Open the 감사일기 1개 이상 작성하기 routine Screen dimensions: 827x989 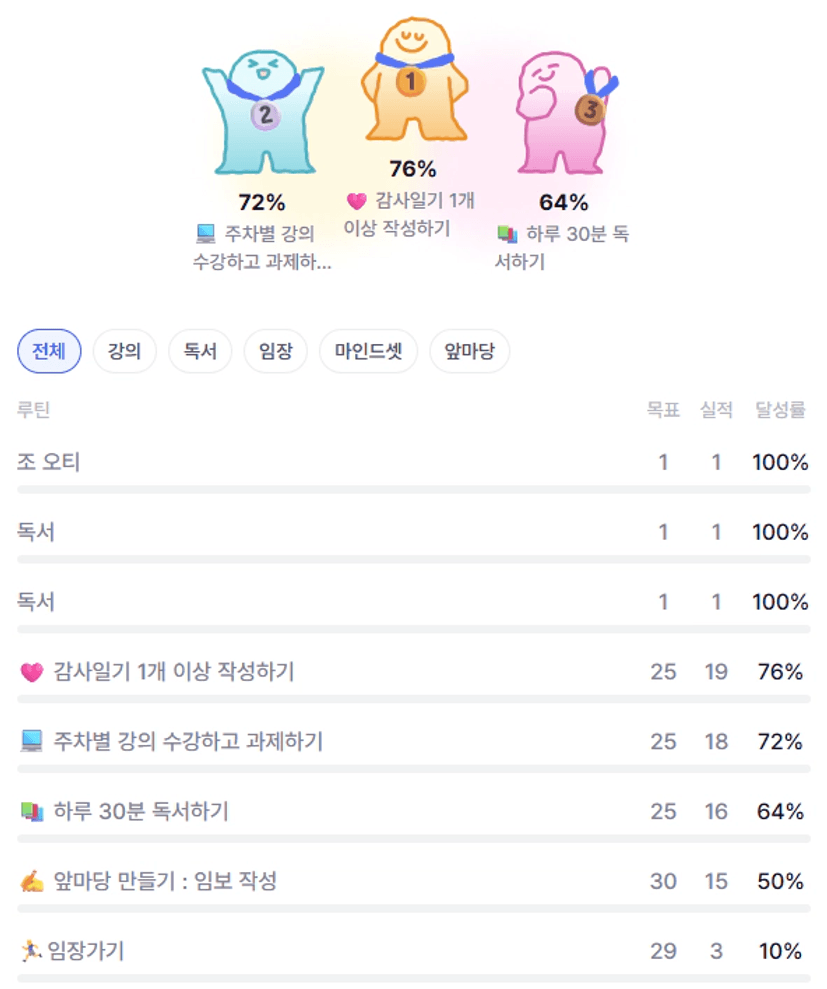pyautogui.click(x=174, y=672)
